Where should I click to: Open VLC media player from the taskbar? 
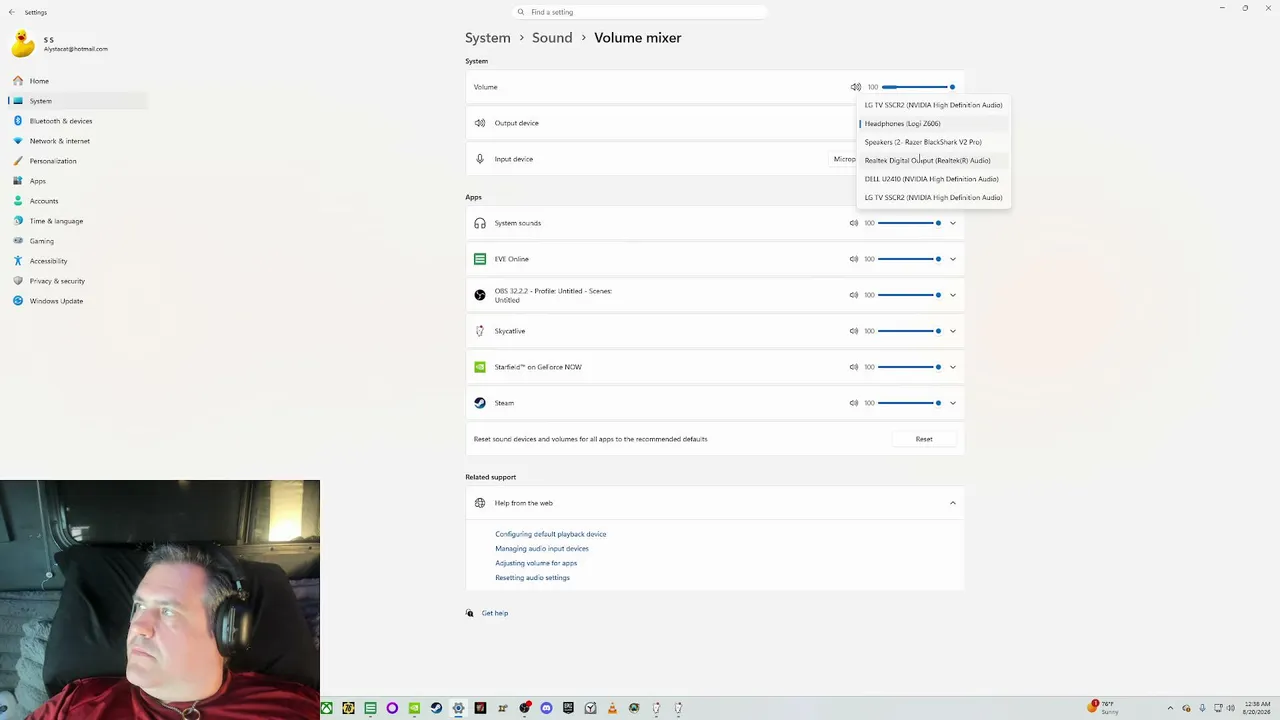pyautogui.click(x=612, y=708)
